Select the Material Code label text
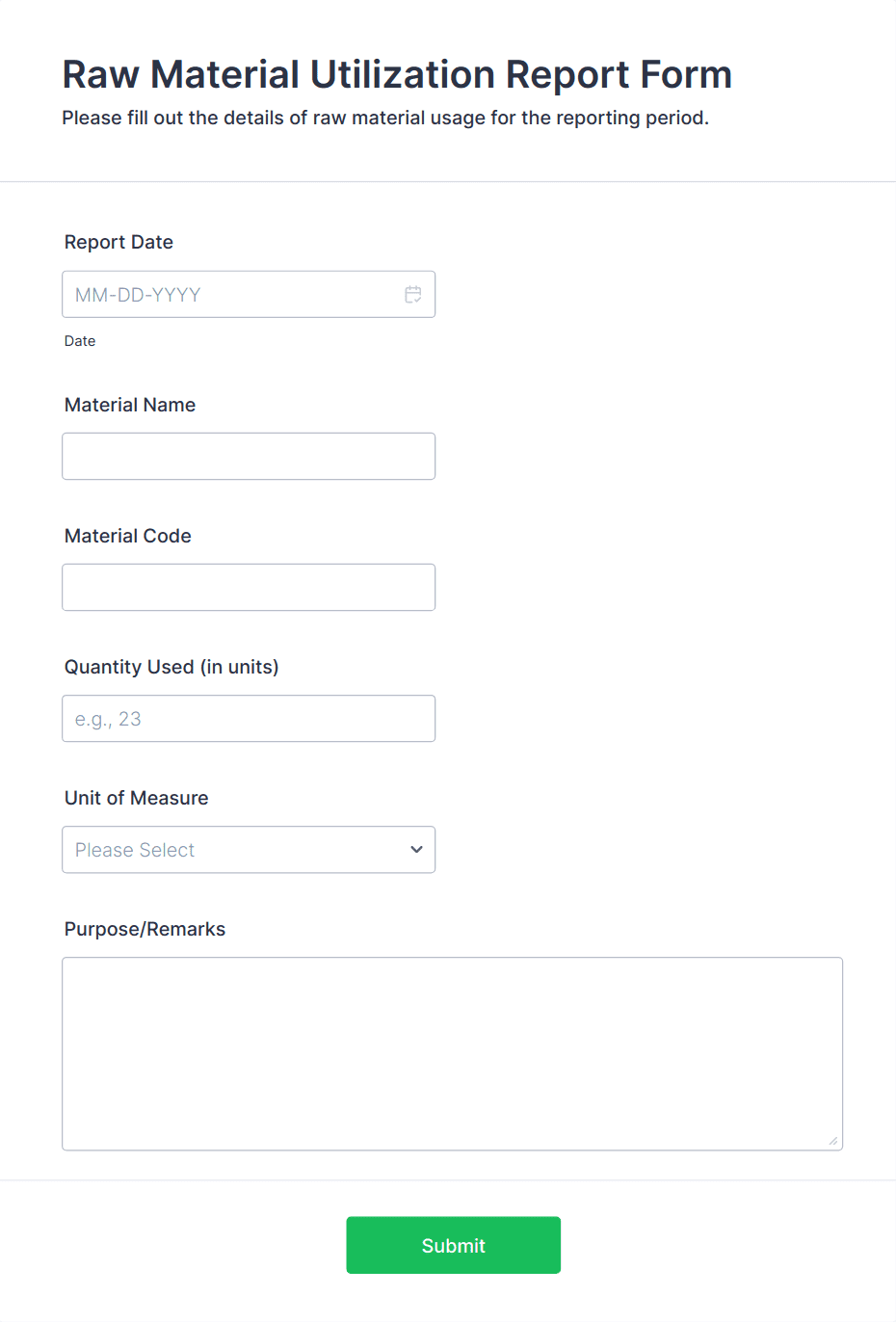 (x=128, y=536)
